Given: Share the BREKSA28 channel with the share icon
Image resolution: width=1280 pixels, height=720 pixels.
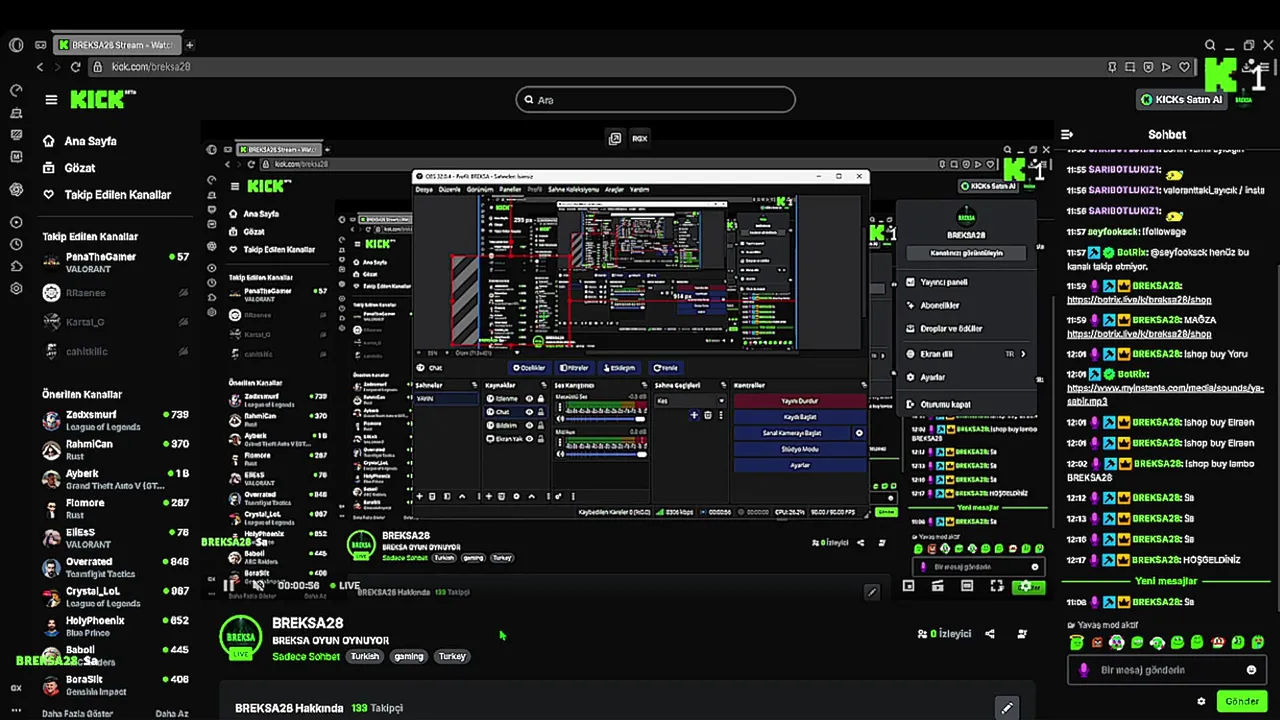Looking at the screenshot, I should 989,633.
